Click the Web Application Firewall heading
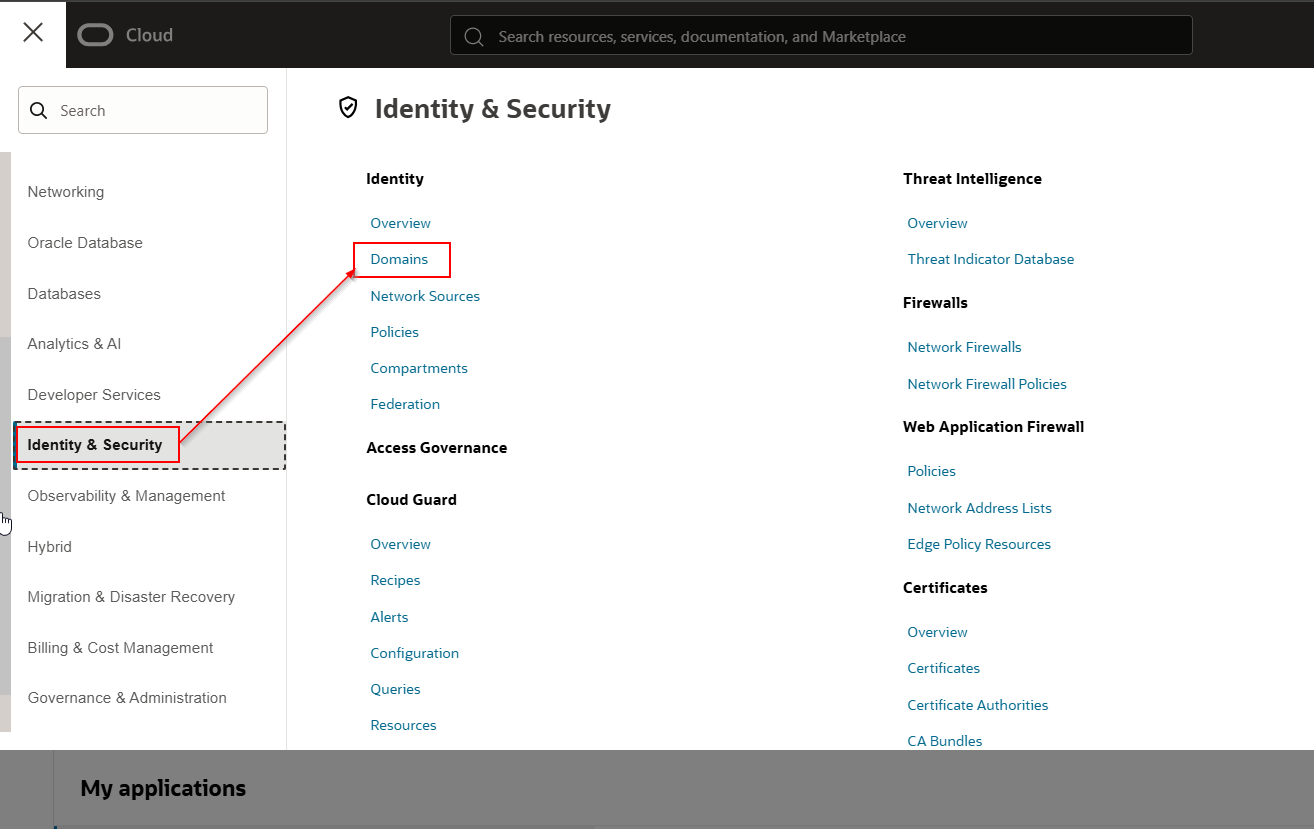1314x829 pixels. (993, 427)
